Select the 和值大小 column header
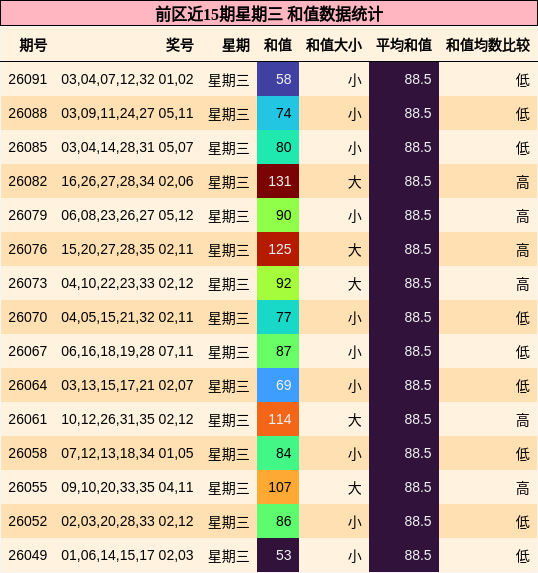 [334, 45]
